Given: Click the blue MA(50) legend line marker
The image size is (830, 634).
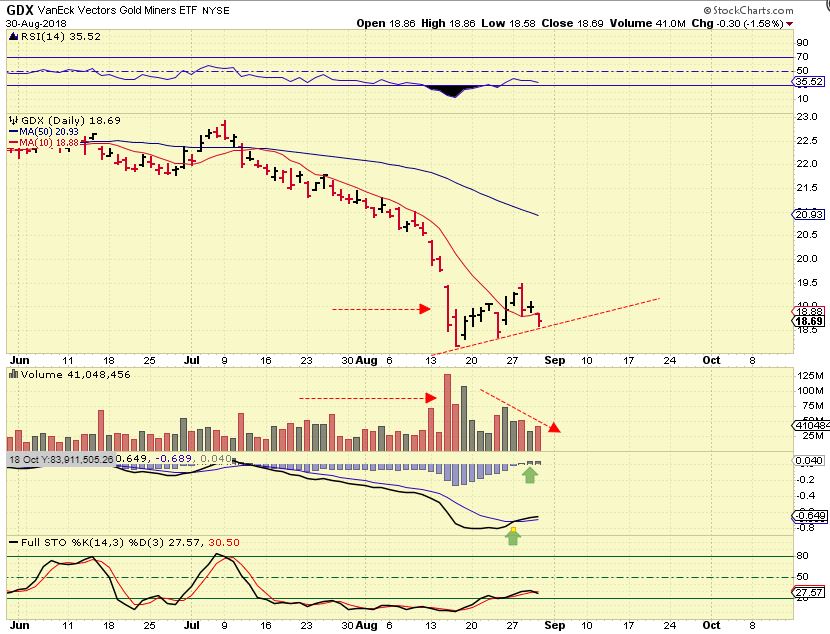Looking at the screenshot, I should pyautogui.click(x=14, y=132).
